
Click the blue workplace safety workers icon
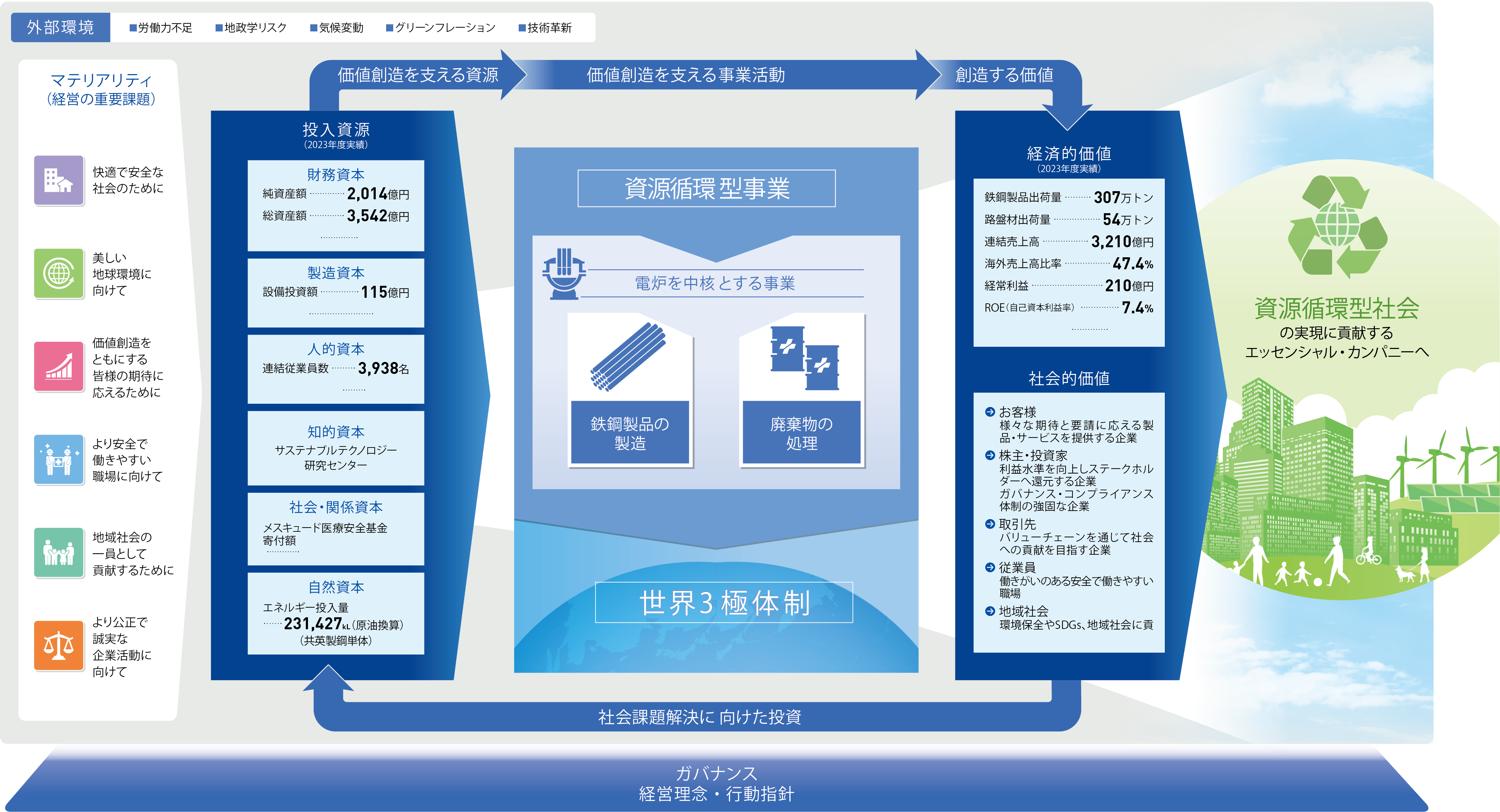click(x=59, y=459)
